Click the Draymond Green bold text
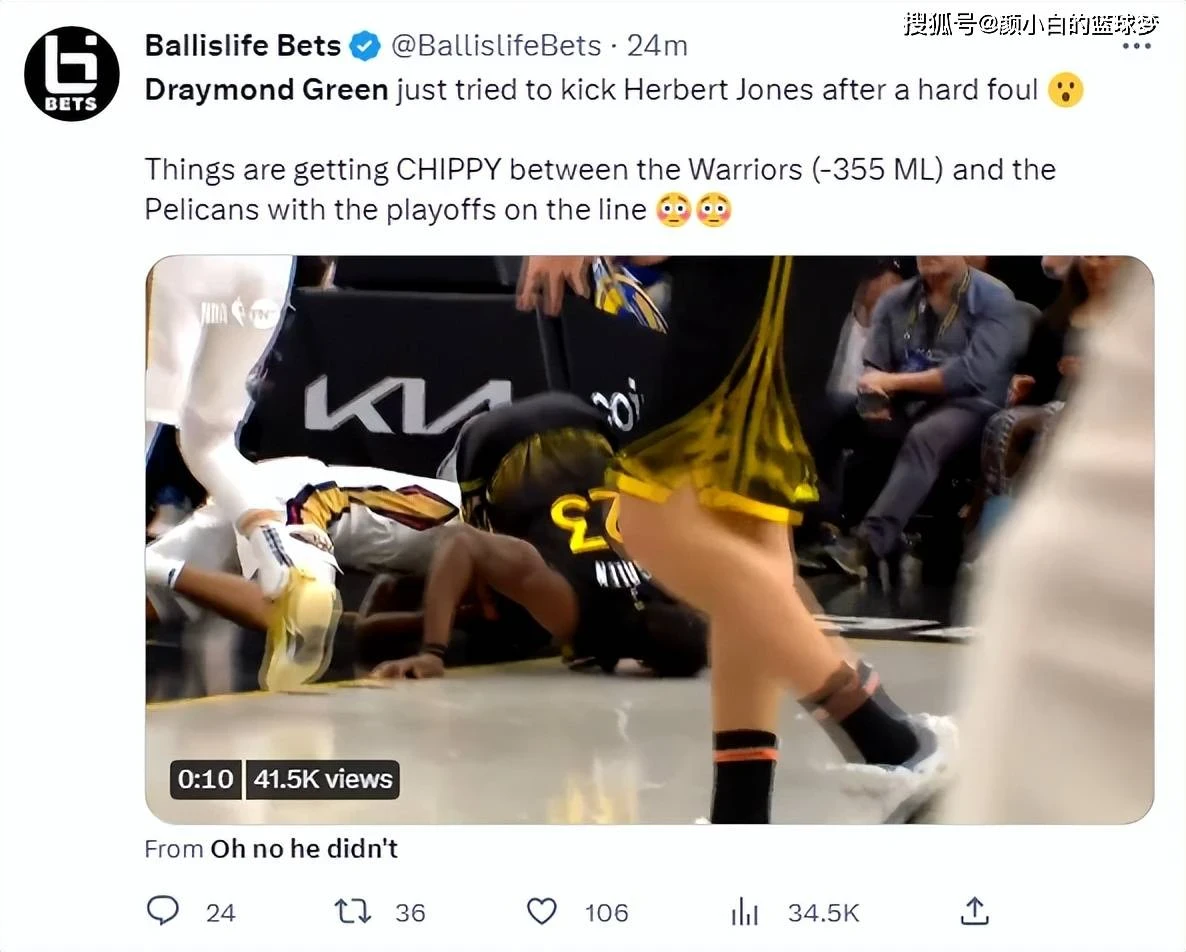The width and height of the screenshot is (1186, 952). [266, 90]
